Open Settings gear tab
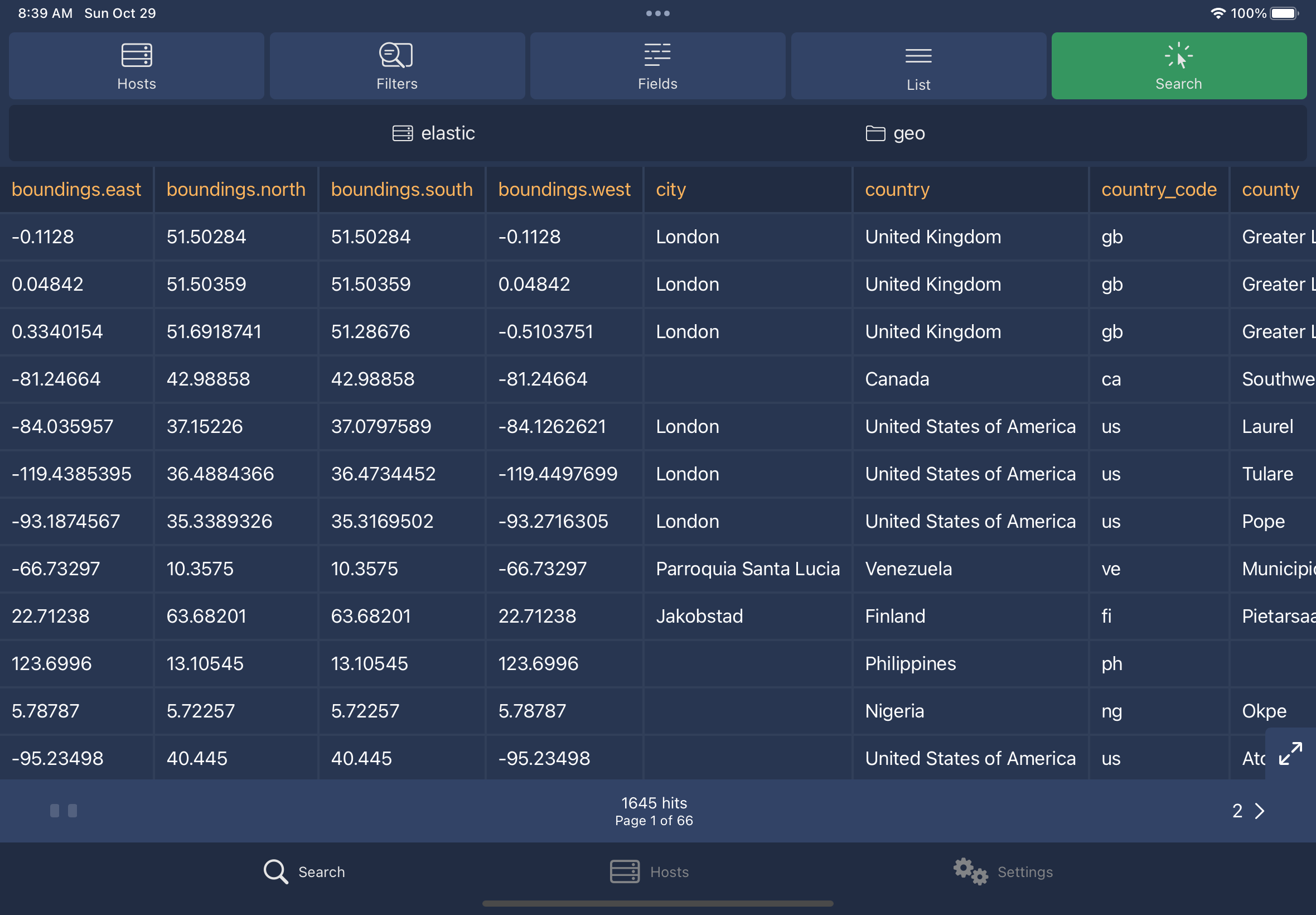This screenshot has width=1316, height=915. click(x=1003, y=871)
